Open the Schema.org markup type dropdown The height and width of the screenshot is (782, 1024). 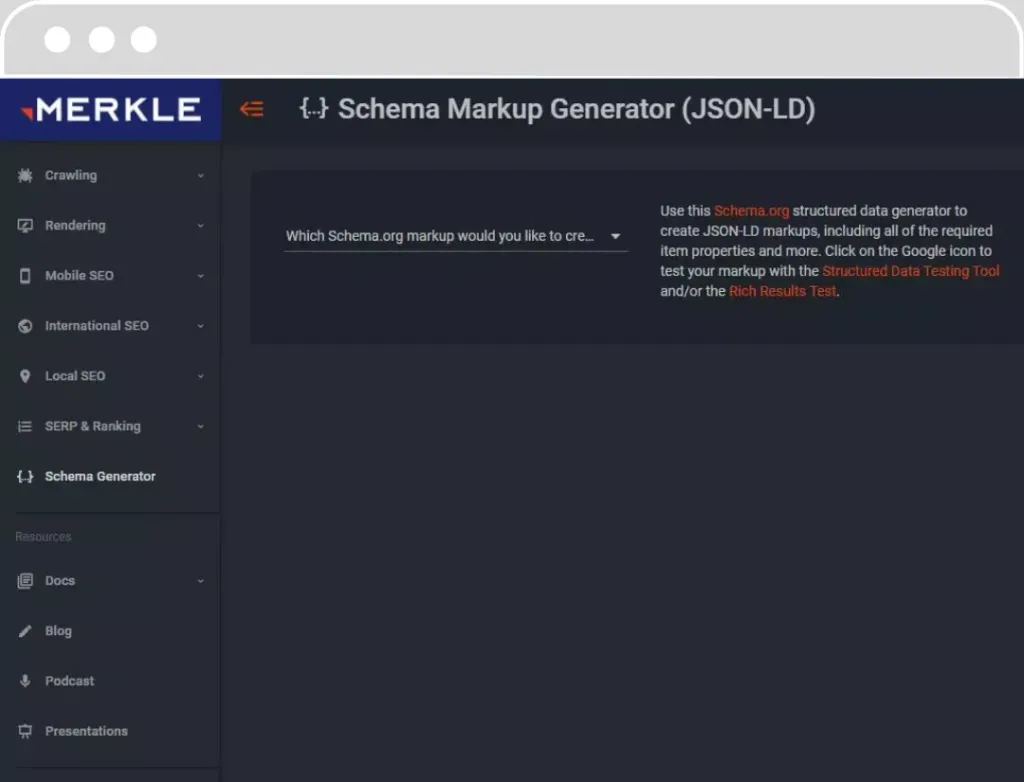point(456,236)
